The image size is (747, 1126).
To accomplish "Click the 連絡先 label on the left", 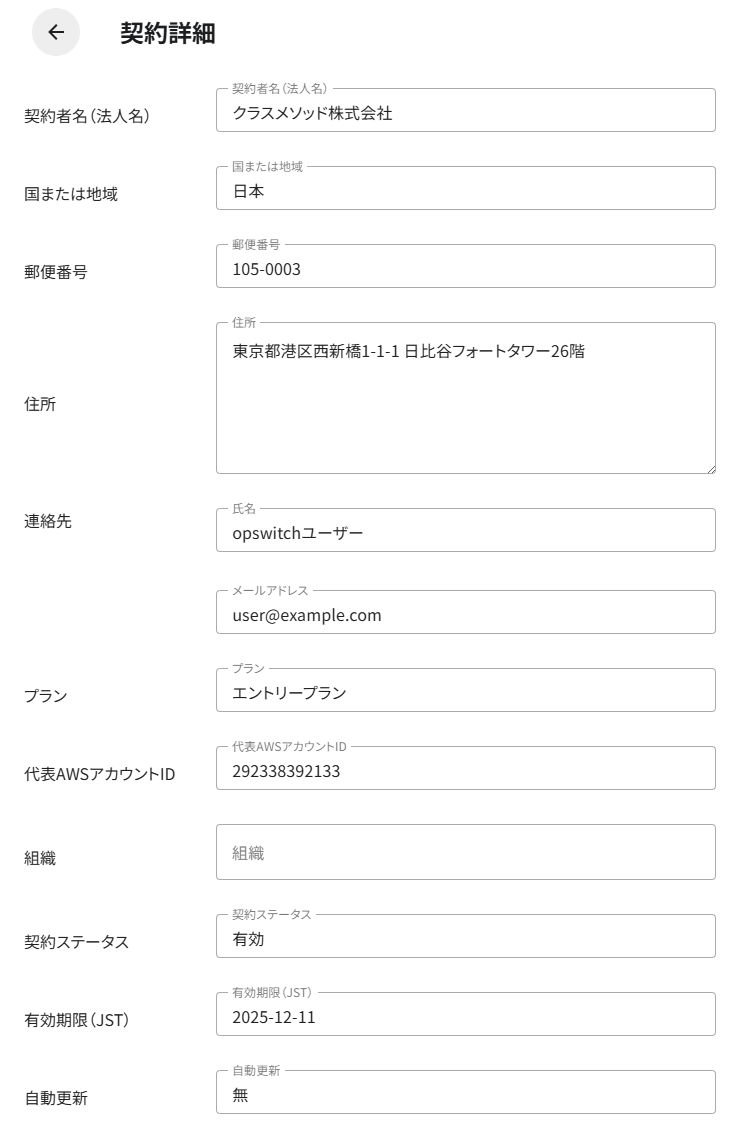I will [x=48, y=521].
